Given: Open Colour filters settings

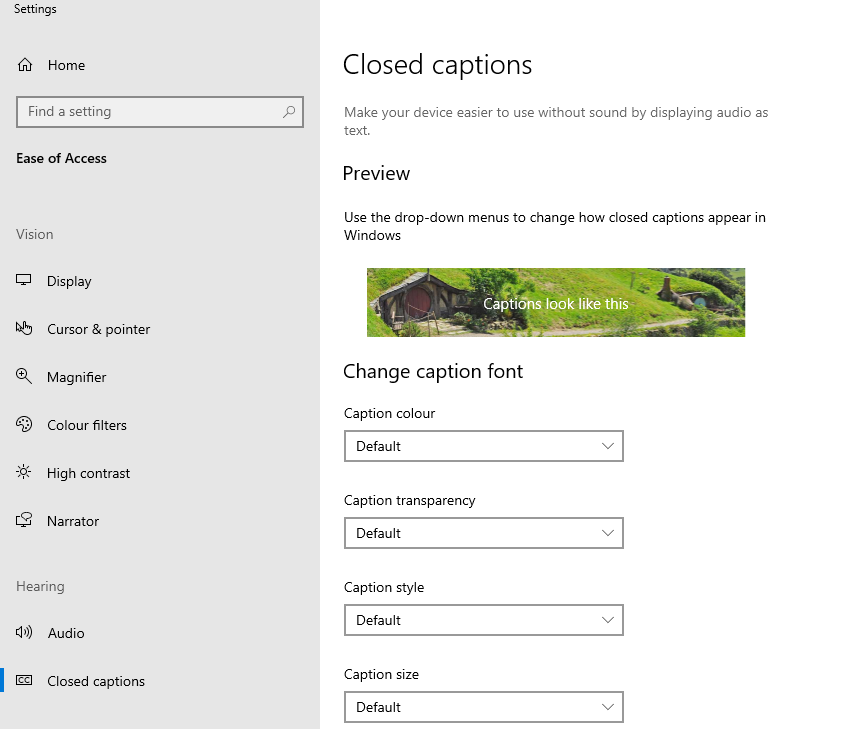Looking at the screenshot, I should [160, 425].
